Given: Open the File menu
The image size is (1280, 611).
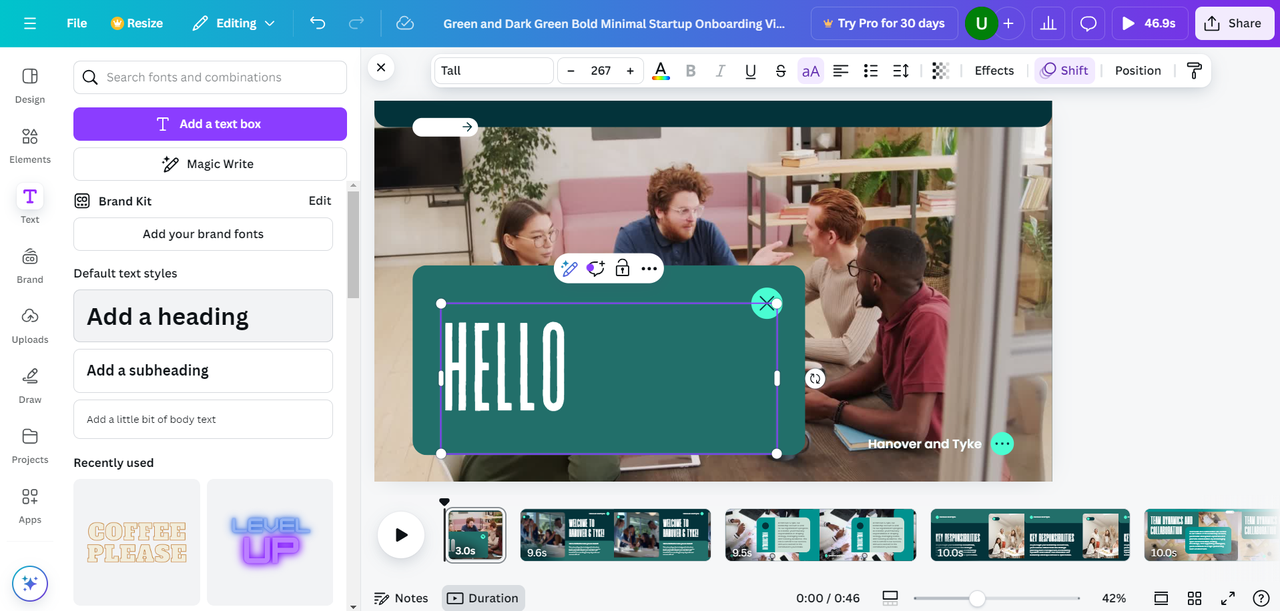Looking at the screenshot, I should pos(77,23).
